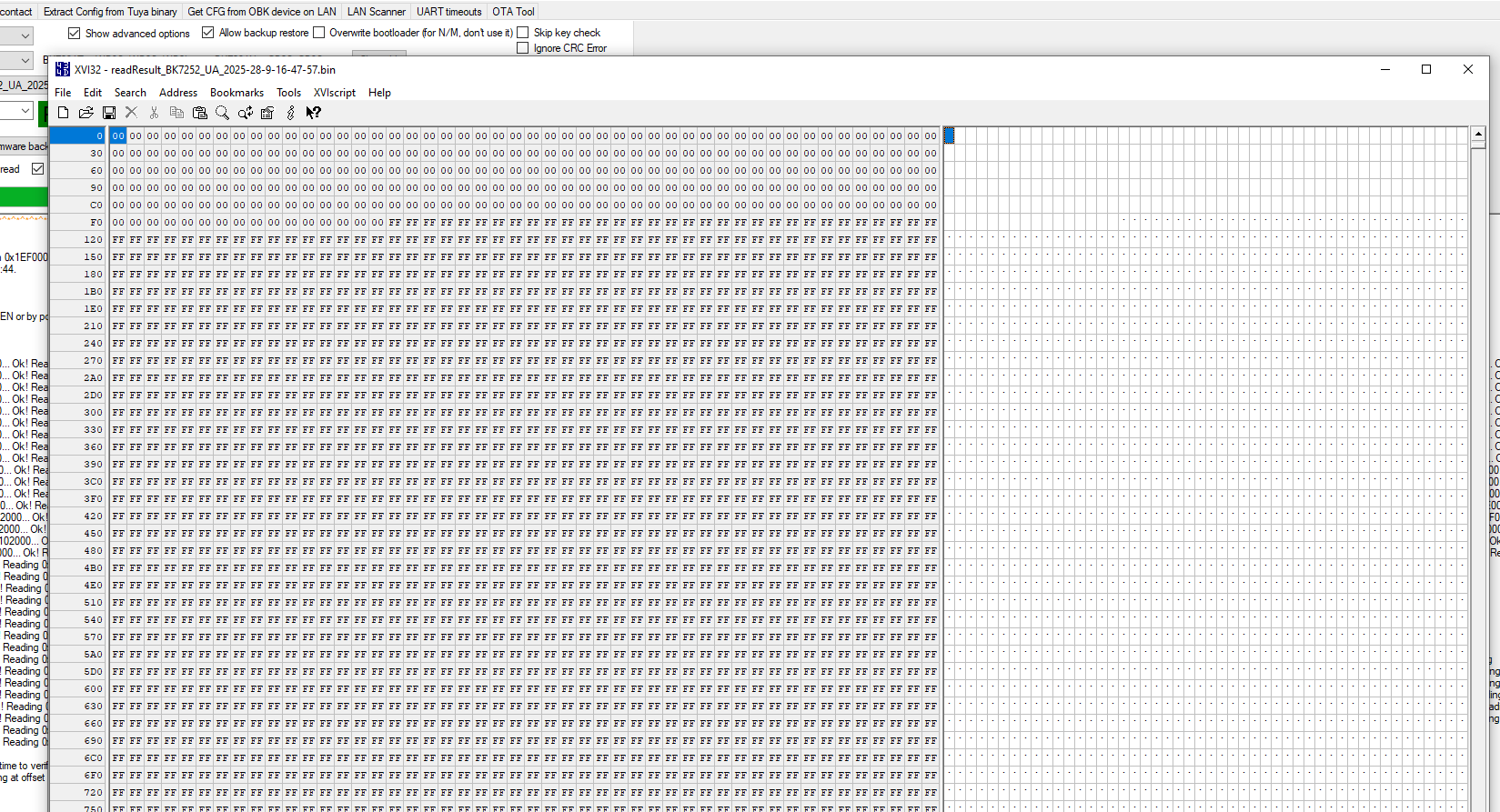Image resolution: width=1500 pixels, height=812 pixels.
Task: Switch to the OTA Tool tab
Action: (513, 12)
